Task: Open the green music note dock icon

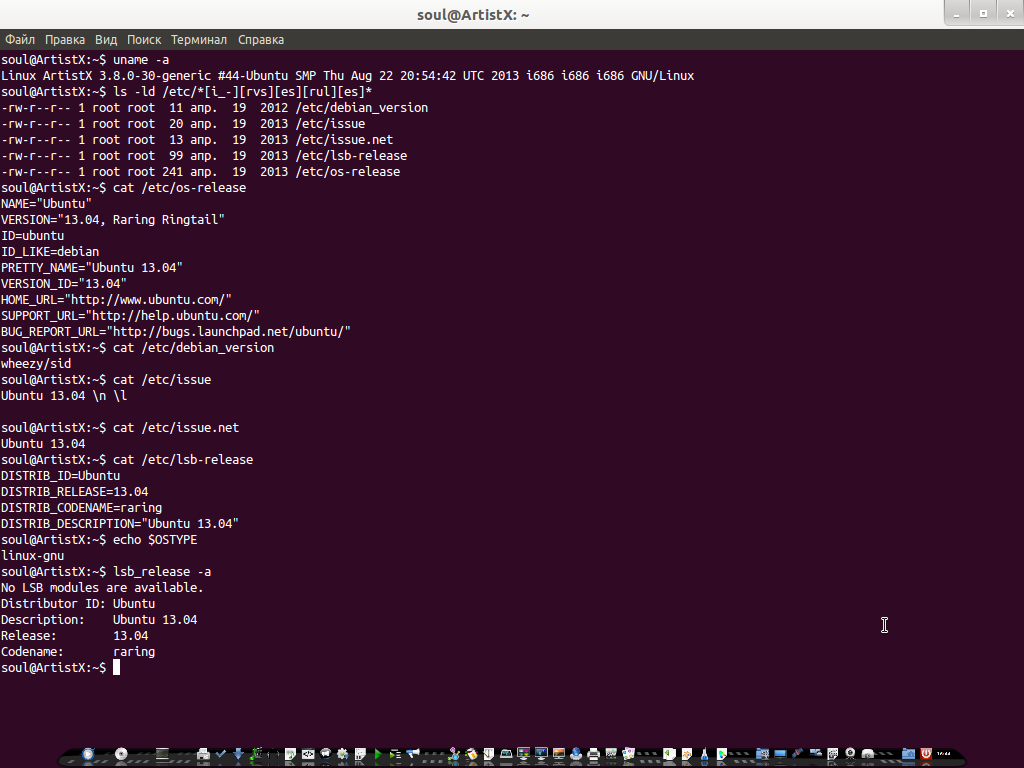Action: (257, 754)
